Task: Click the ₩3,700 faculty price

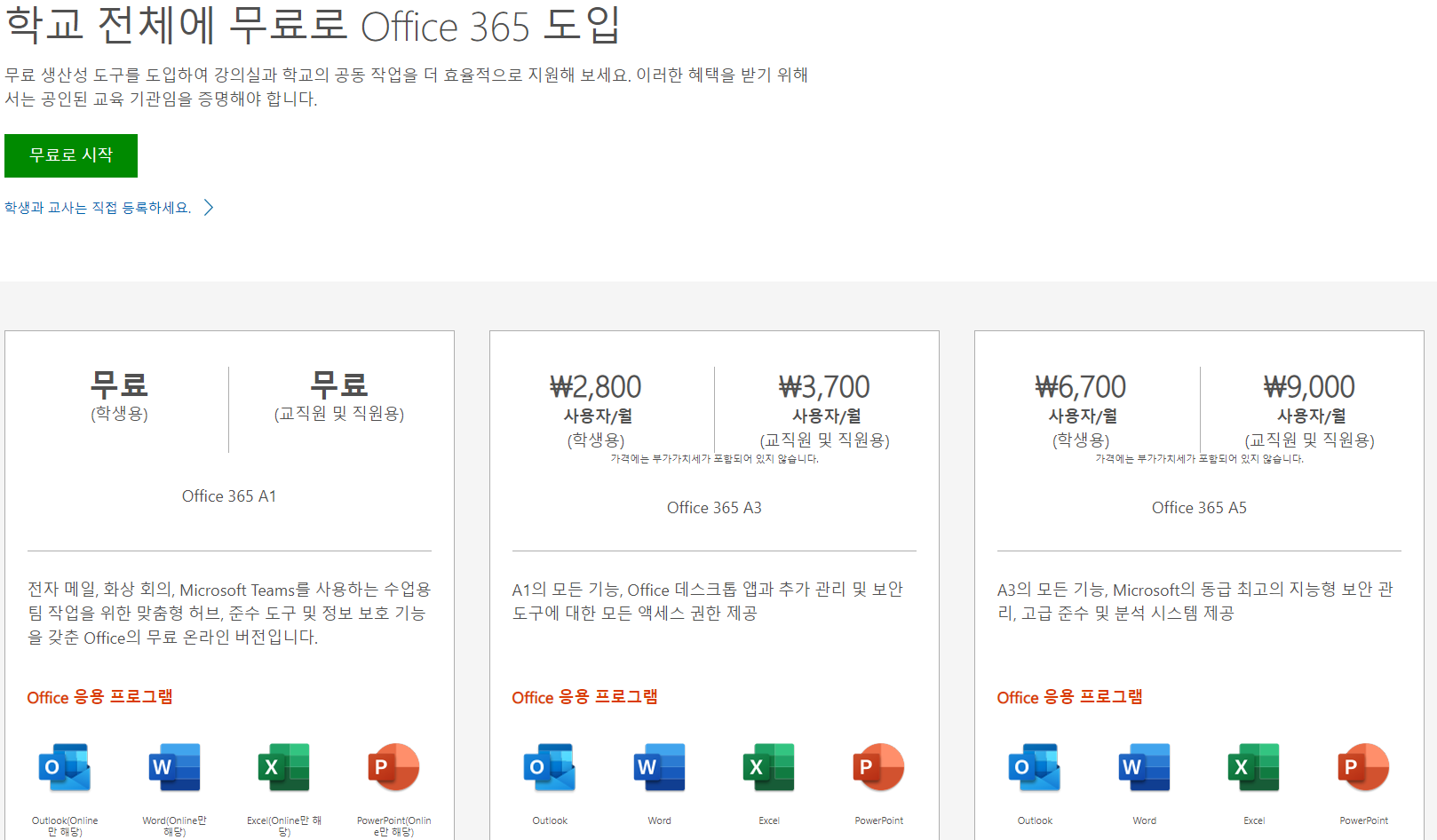Action: [825, 387]
